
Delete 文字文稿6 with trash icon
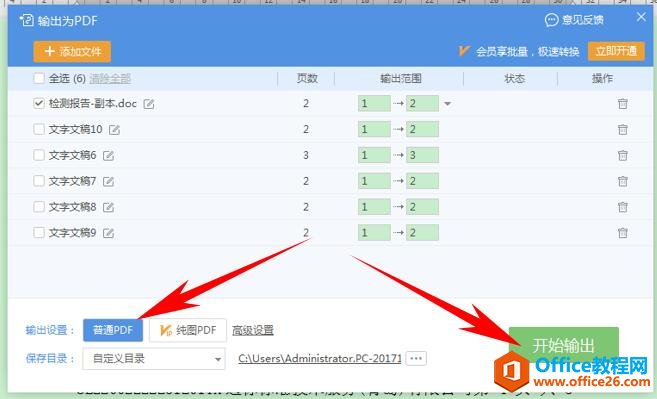click(x=623, y=155)
